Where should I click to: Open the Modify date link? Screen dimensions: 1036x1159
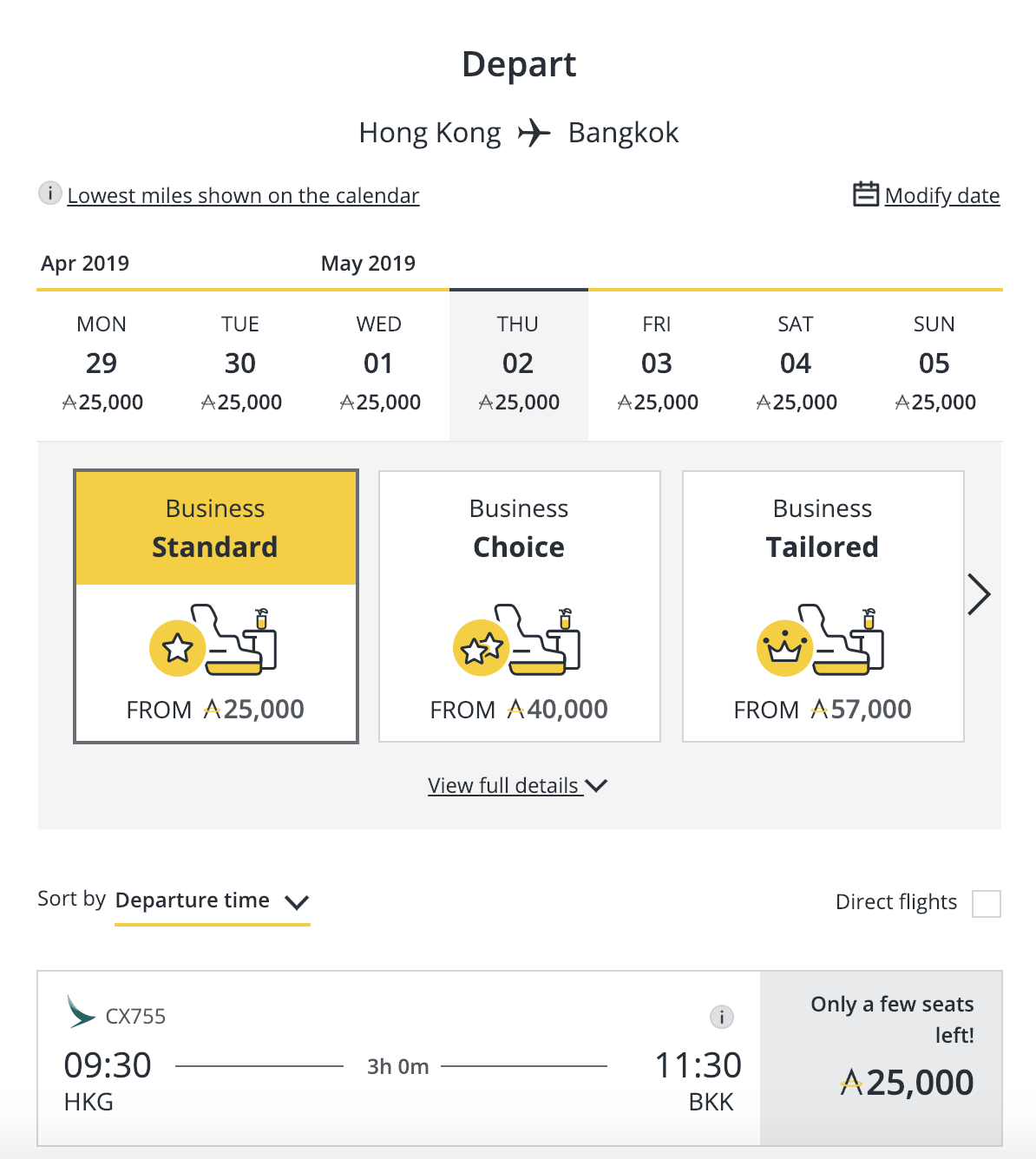coord(942,195)
